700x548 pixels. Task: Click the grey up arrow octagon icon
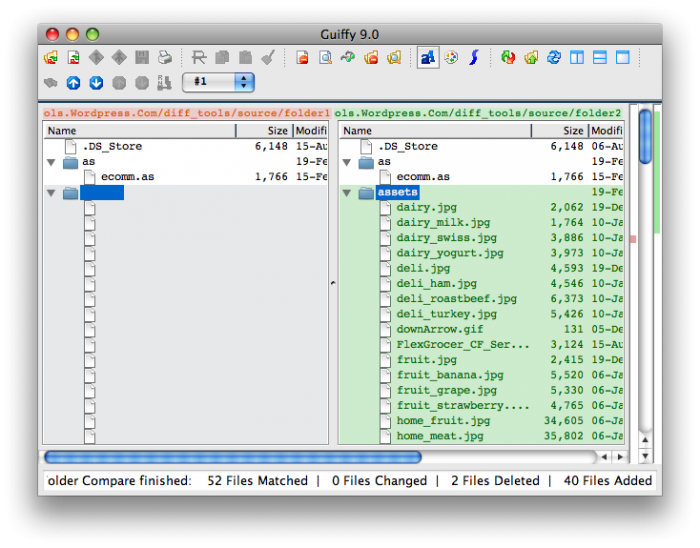pos(119,83)
